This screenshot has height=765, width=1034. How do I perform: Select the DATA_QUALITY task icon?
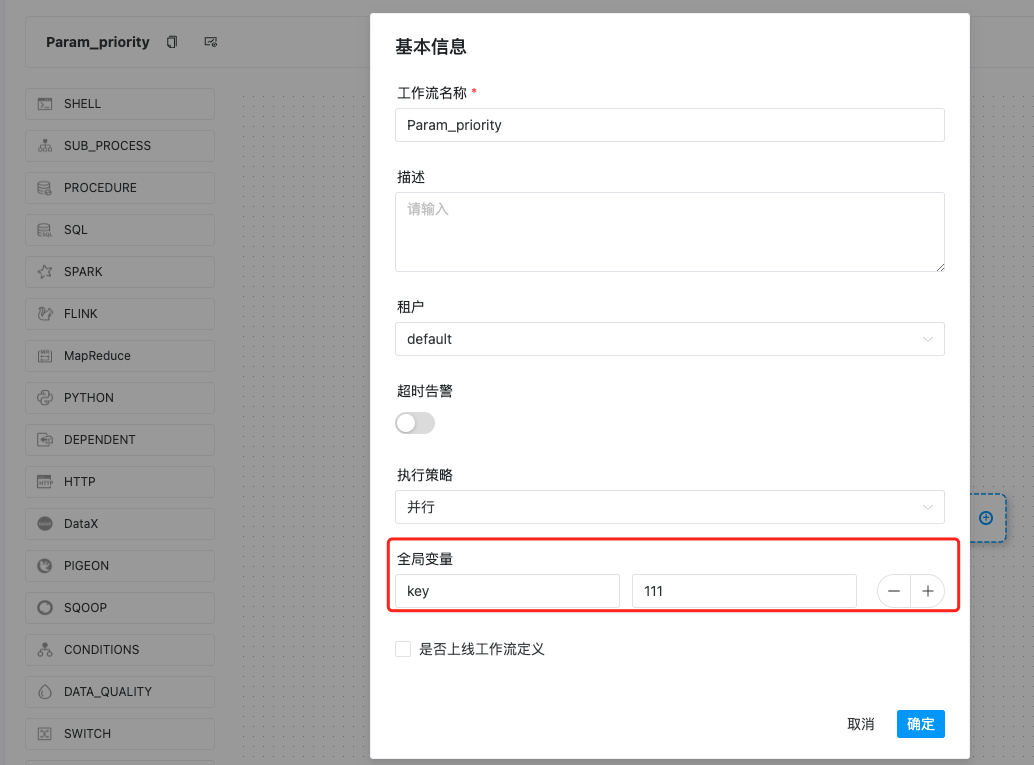tap(45, 692)
